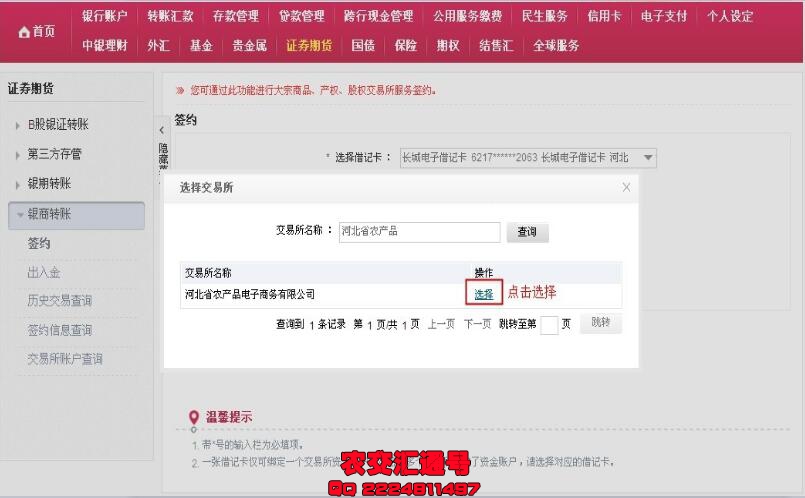Open 签约信息查询 sidebar item
This screenshot has height=498, width=805.
coord(60,330)
